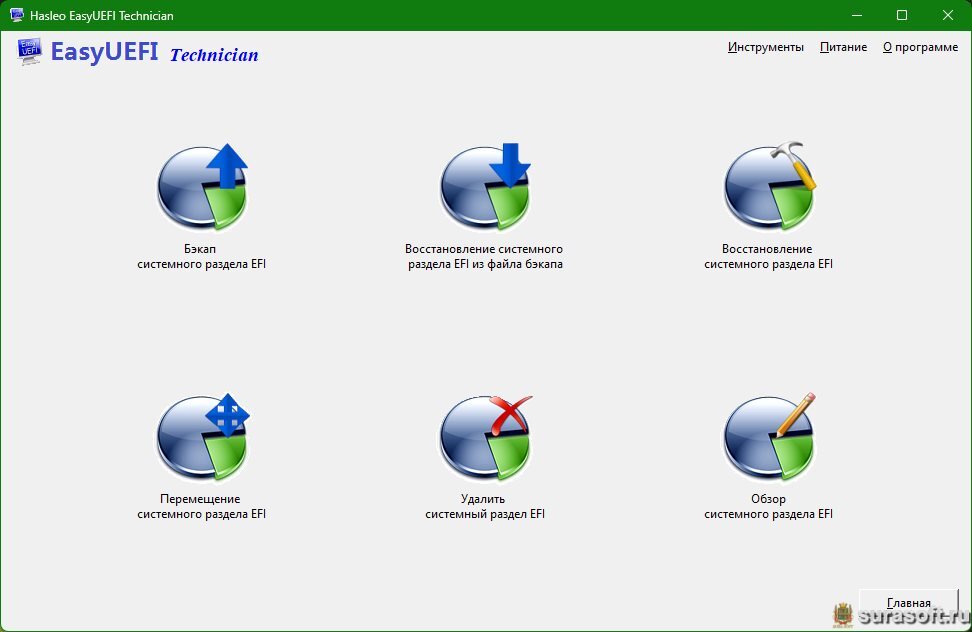This screenshot has width=972, height=632.
Task: Open the О программе menu
Action: click(x=921, y=47)
